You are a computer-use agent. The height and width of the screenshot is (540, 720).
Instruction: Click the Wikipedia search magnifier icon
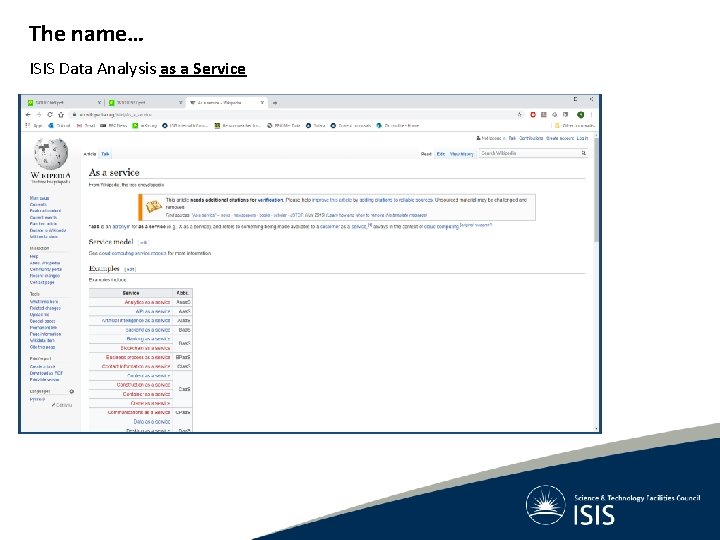584,153
